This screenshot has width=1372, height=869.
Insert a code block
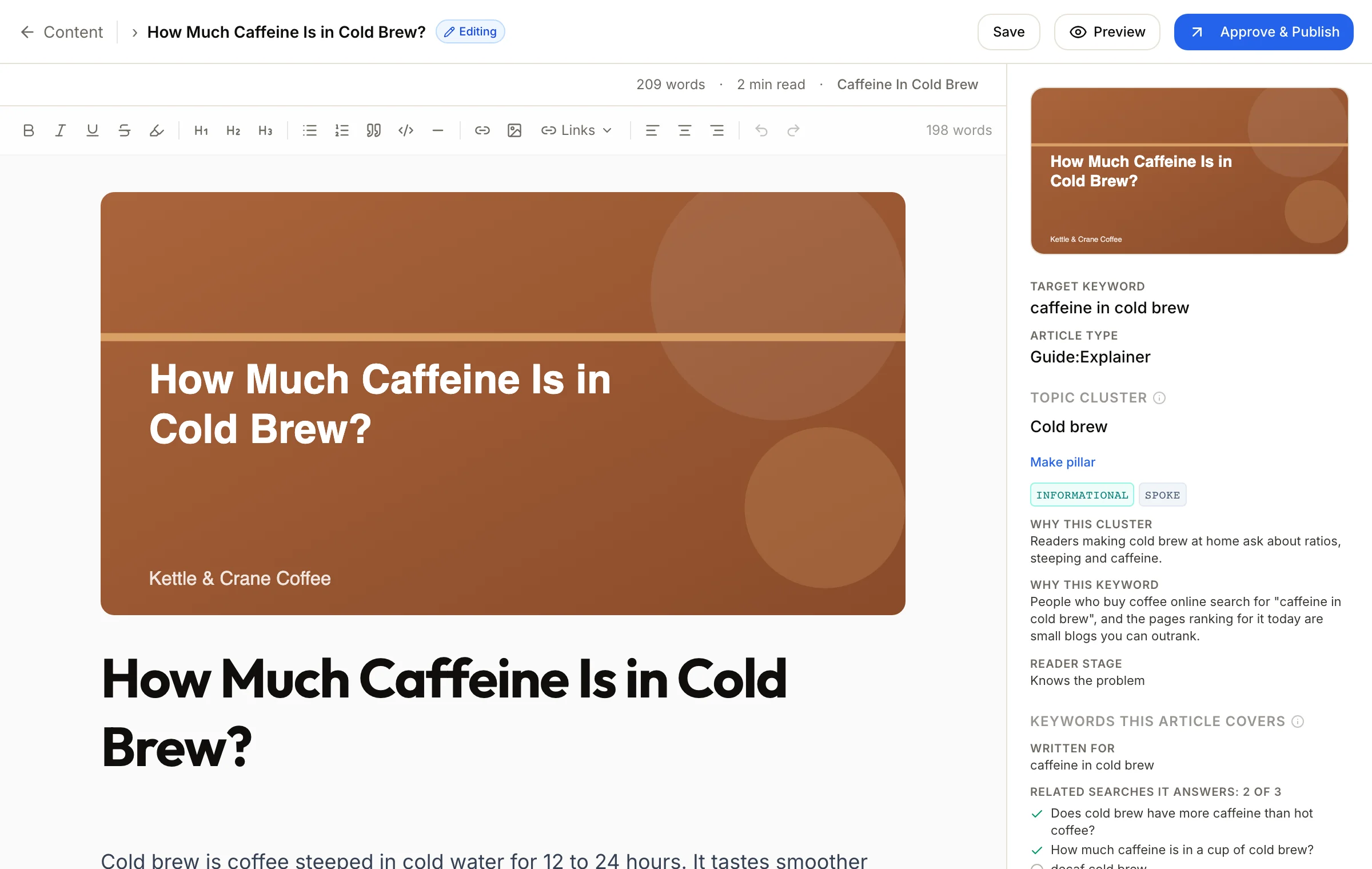[x=406, y=130]
